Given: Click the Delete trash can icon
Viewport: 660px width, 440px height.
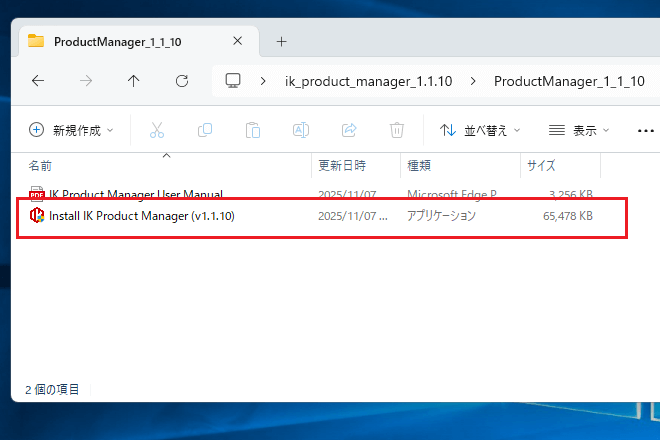Looking at the screenshot, I should tap(397, 130).
